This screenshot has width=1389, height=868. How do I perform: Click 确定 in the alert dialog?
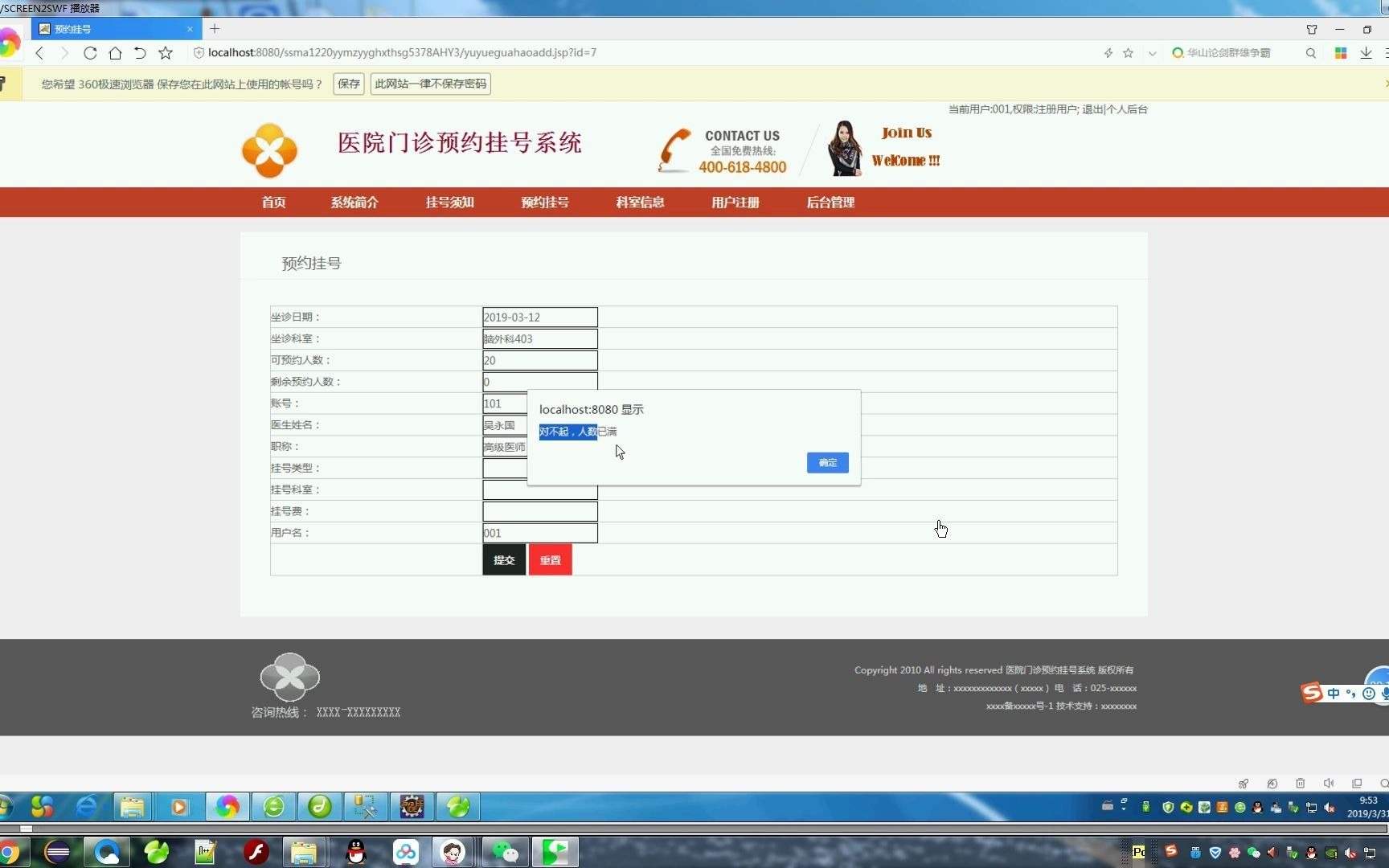pos(826,462)
